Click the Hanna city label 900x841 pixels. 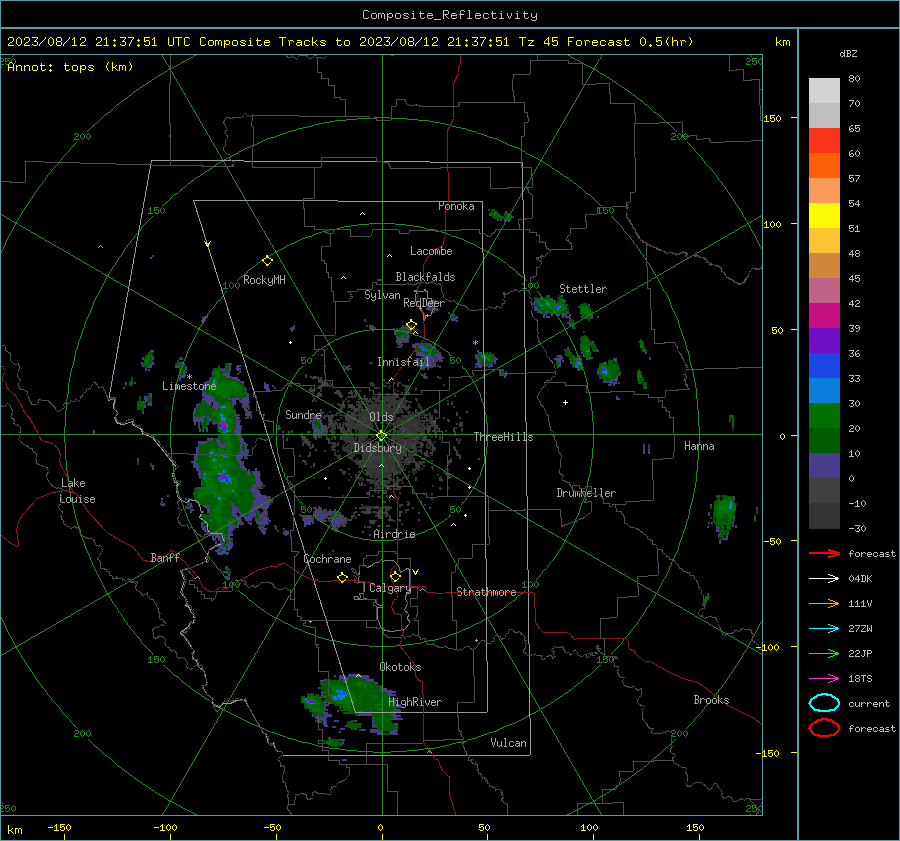pyautogui.click(x=699, y=446)
